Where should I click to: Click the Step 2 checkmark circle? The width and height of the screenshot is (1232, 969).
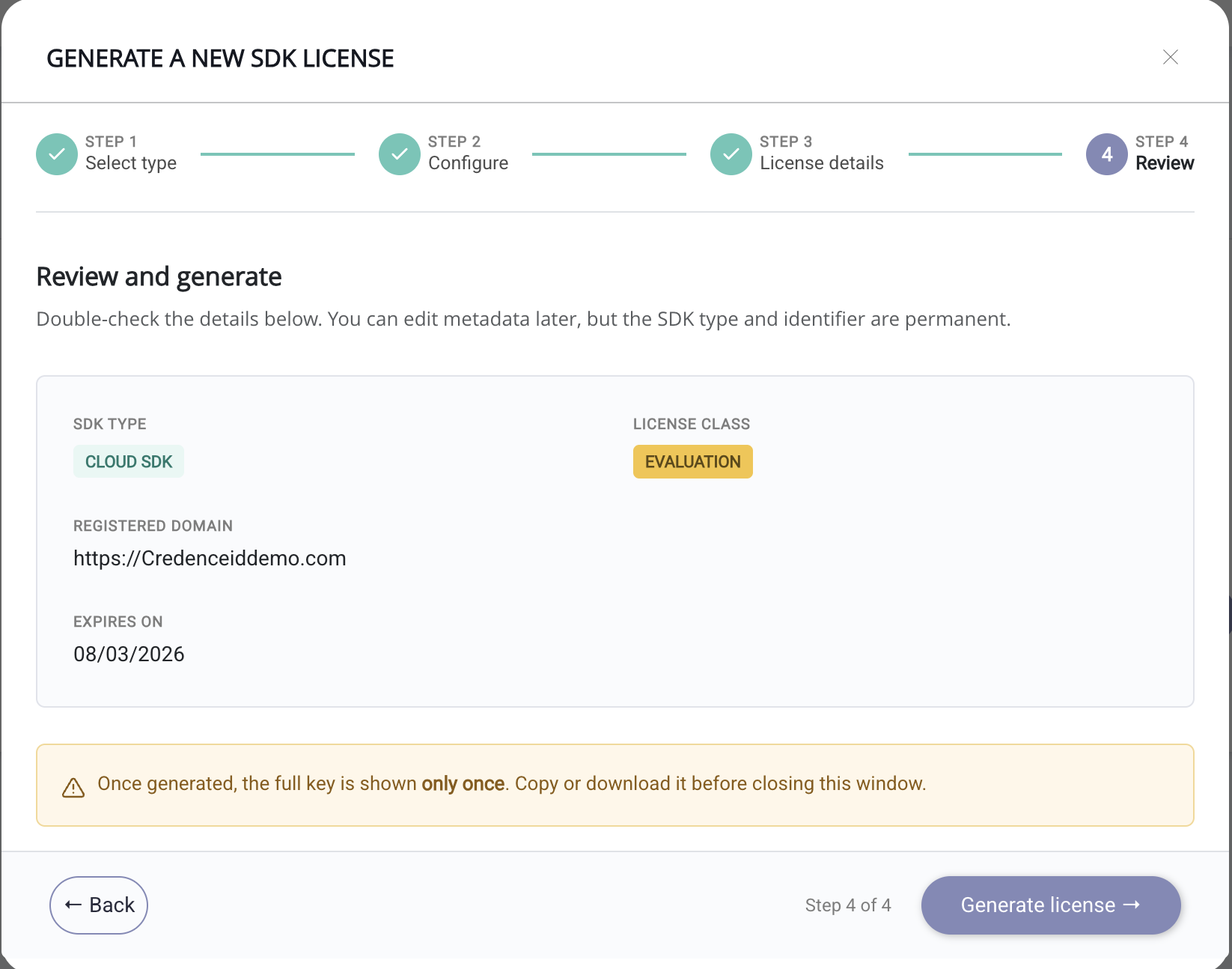pos(400,154)
